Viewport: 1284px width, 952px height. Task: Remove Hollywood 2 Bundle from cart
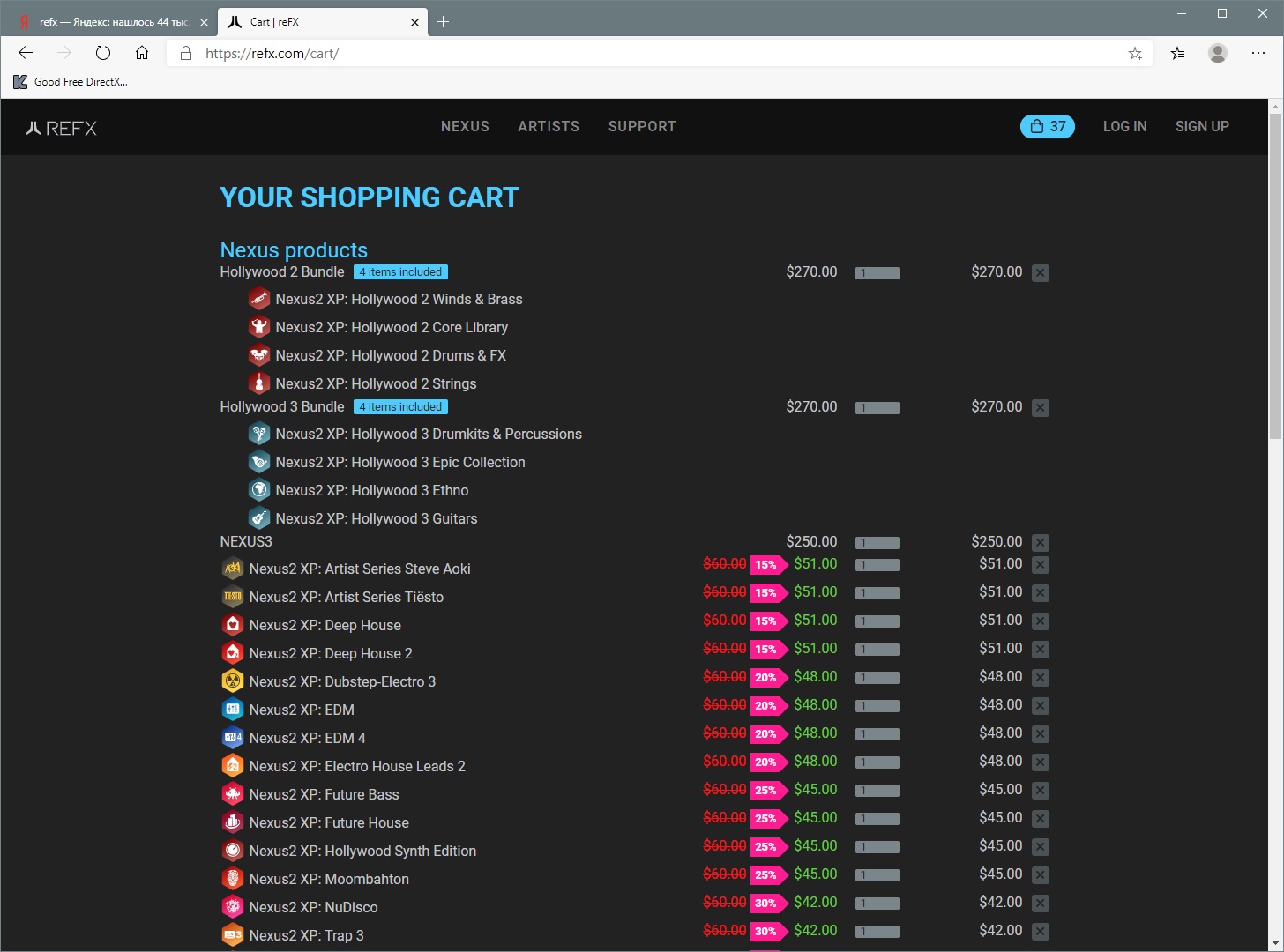(1041, 273)
